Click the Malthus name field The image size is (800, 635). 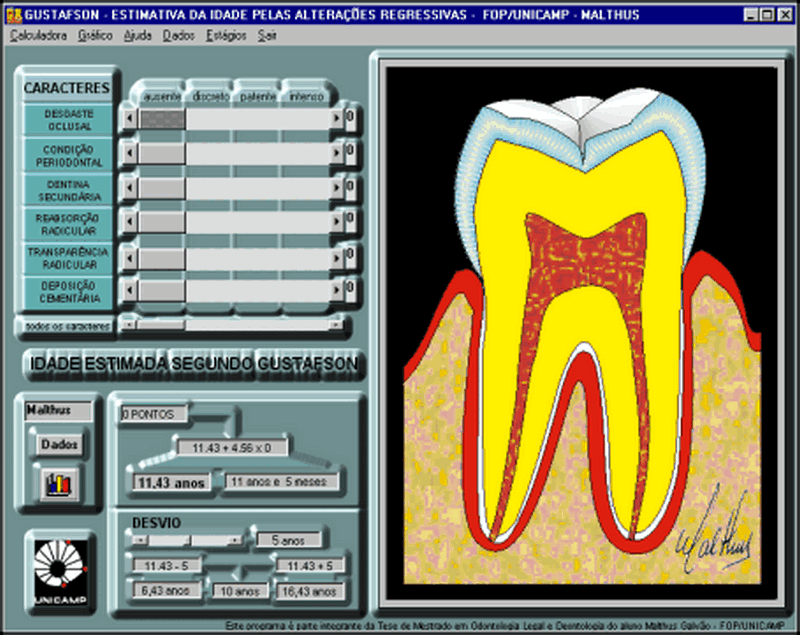59,411
